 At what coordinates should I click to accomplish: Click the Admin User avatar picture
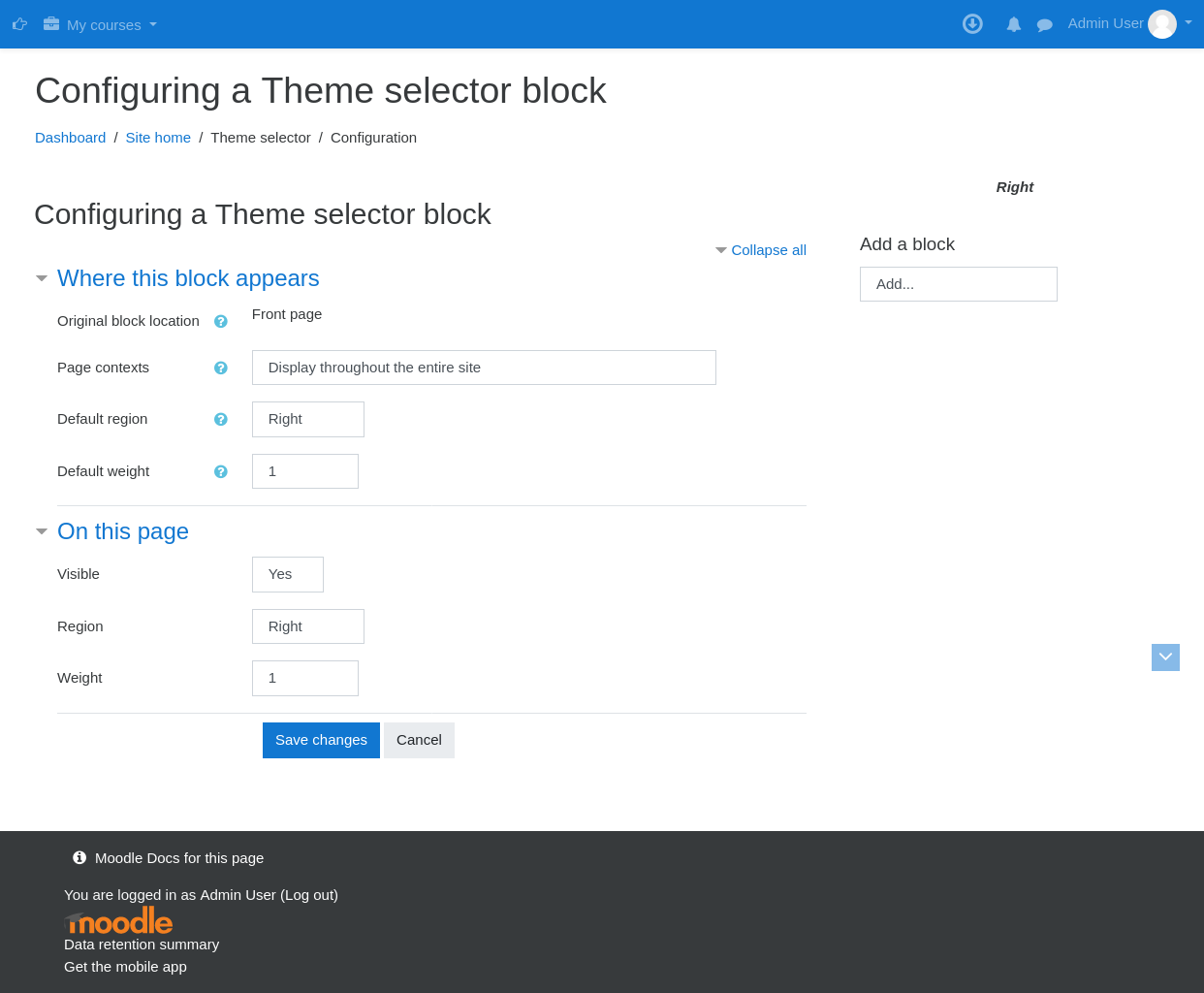pyautogui.click(x=1162, y=24)
